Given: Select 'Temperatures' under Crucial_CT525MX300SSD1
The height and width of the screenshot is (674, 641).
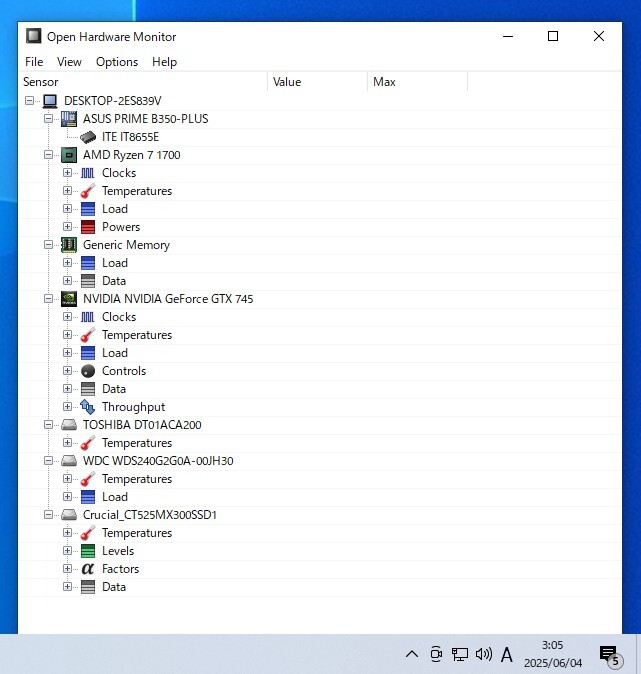Looking at the screenshot, I should [x=137, y=533].
